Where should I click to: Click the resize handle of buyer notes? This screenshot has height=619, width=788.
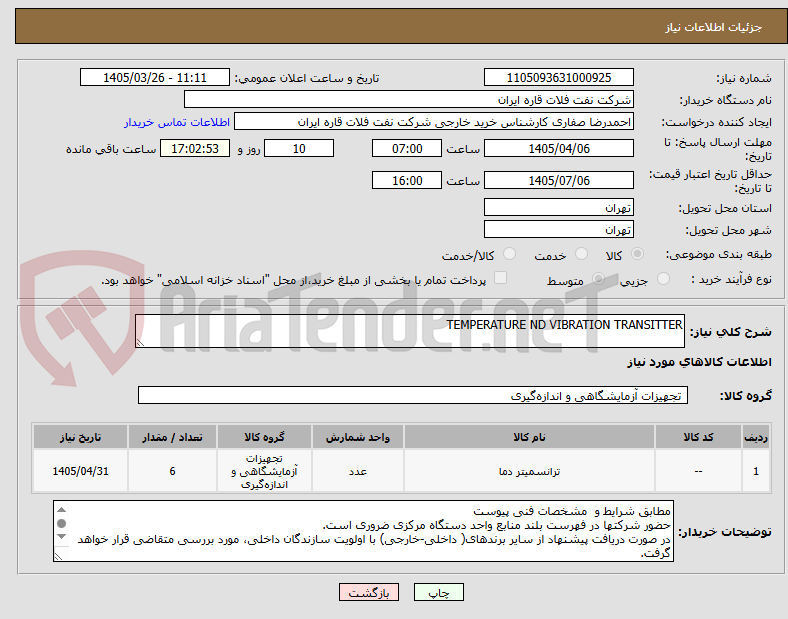point(59,556)
